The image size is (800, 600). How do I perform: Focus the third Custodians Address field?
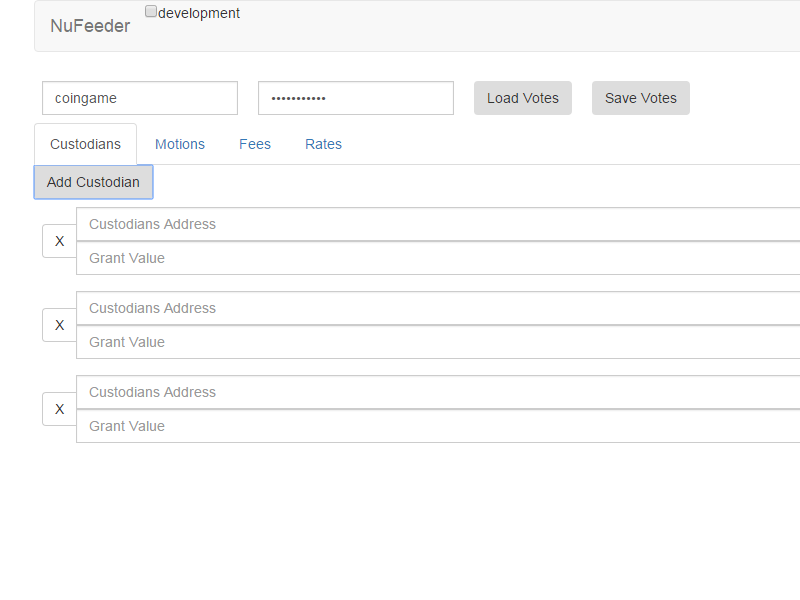[x=438, y=392]
